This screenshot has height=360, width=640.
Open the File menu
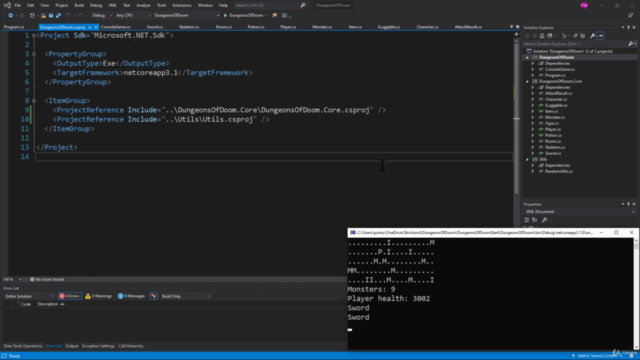(18, 5)
